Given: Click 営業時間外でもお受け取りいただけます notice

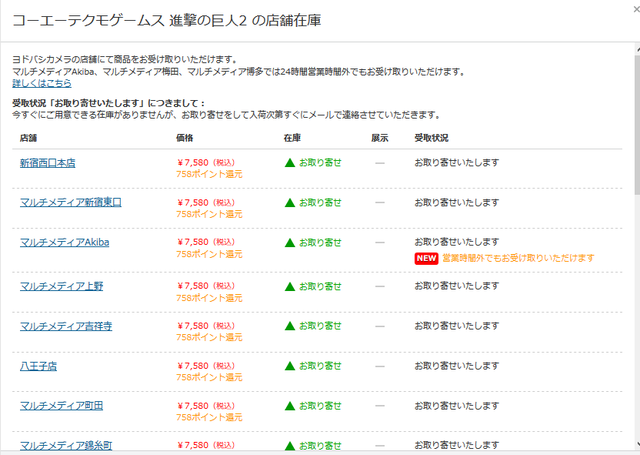Looking at the screenshot, I should click(518, 258).
